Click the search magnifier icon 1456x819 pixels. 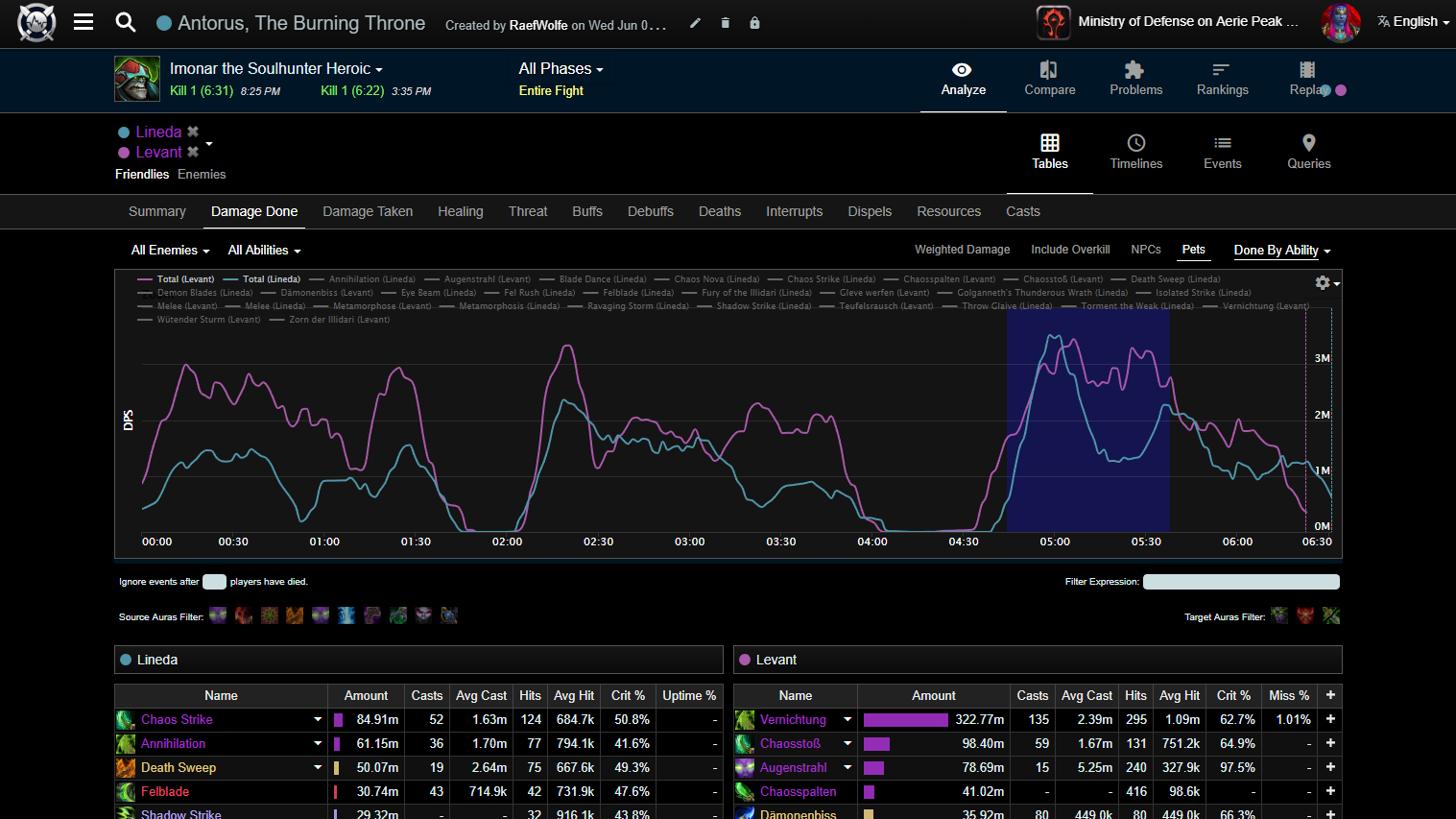coord(126,22)
